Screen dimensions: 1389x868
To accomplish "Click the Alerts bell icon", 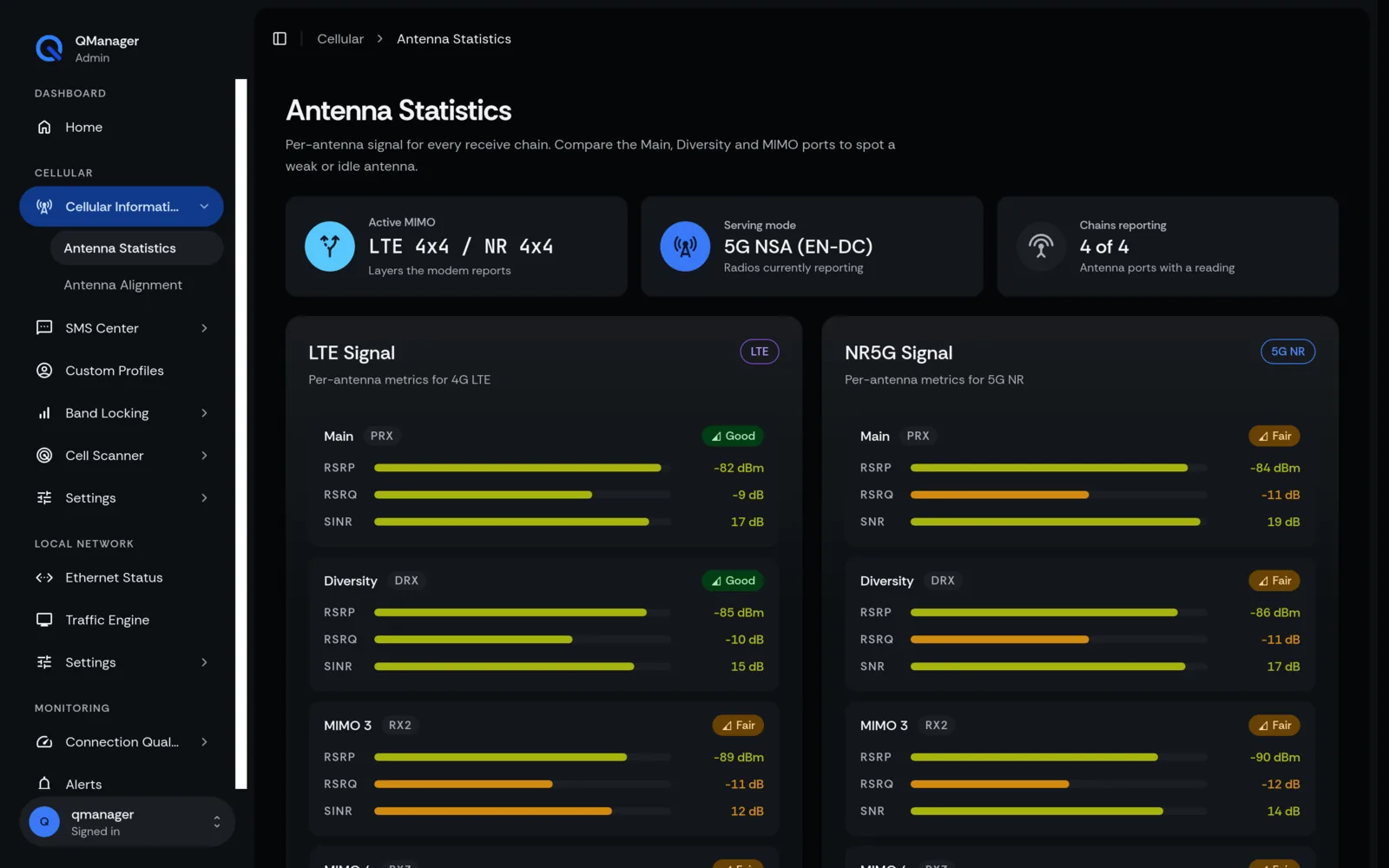I will [44, 784].
